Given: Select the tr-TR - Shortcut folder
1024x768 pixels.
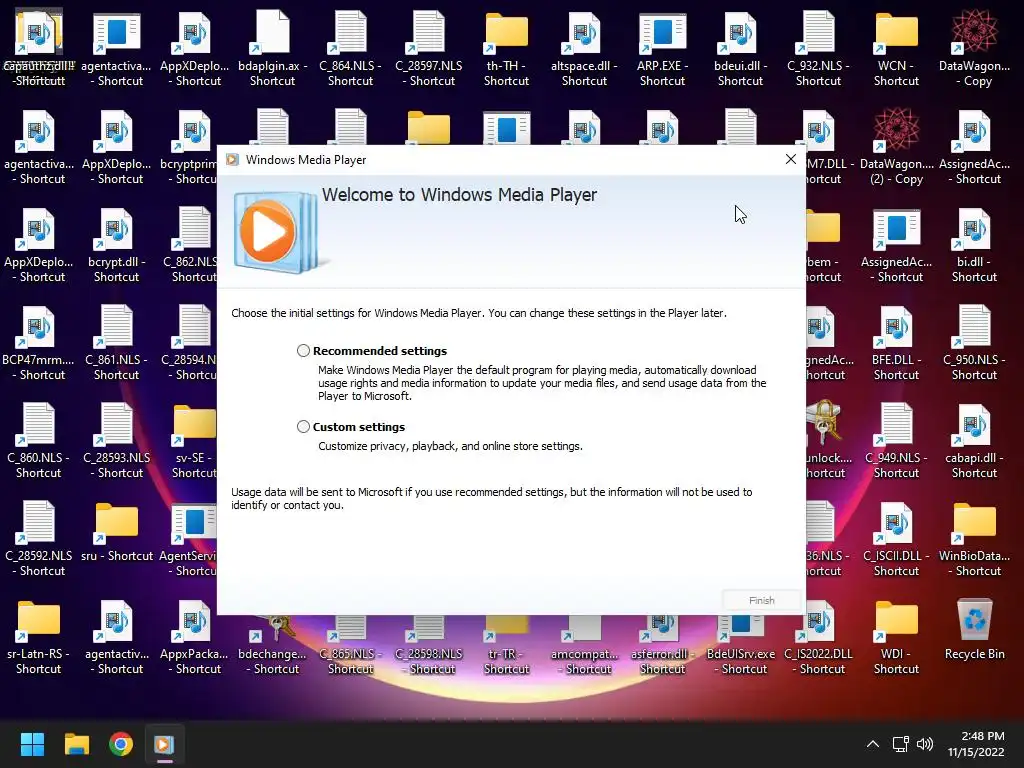Looking at the screenshot, I should pyautogui.click(x=506, y=645).
